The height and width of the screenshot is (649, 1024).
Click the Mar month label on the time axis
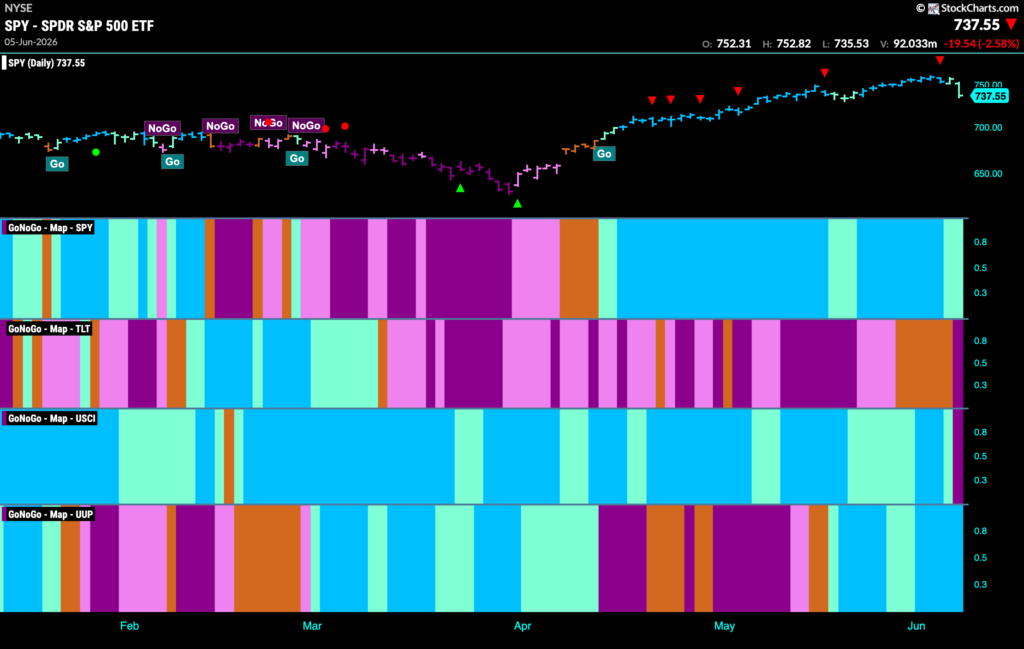click(x=312, y=625)
